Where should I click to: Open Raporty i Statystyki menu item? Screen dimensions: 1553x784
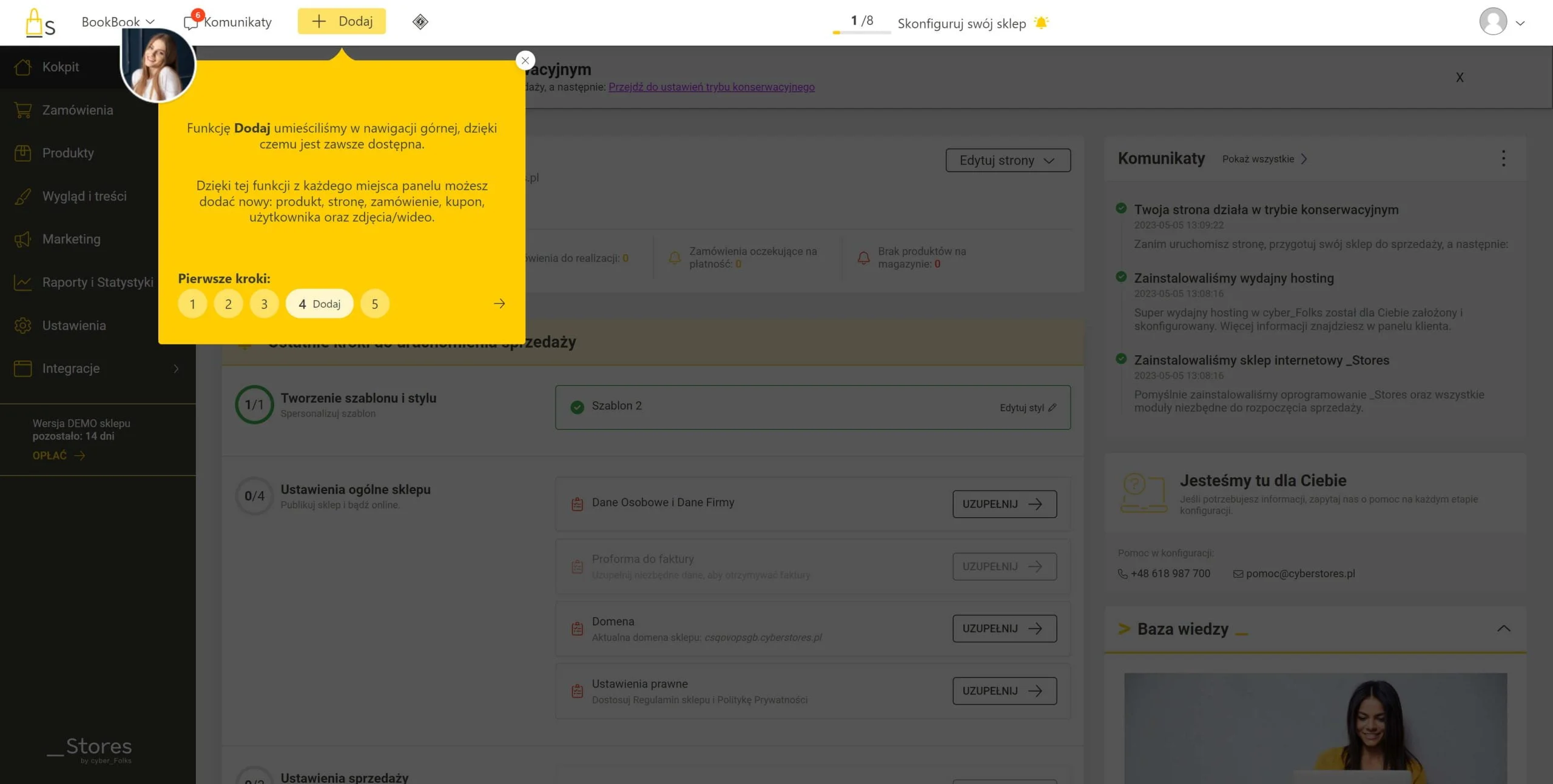coord(98,282)
